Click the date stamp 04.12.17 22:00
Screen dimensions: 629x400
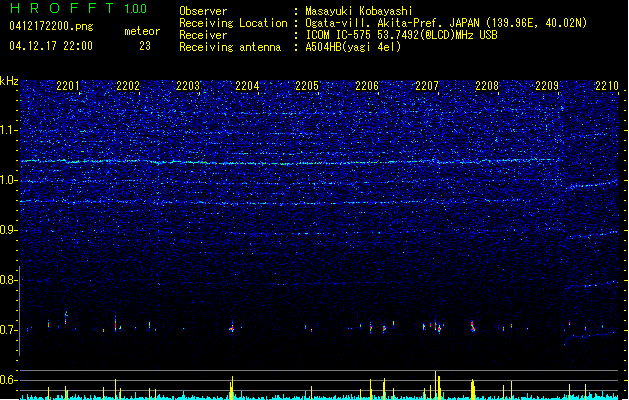click(x=51, y=46)
